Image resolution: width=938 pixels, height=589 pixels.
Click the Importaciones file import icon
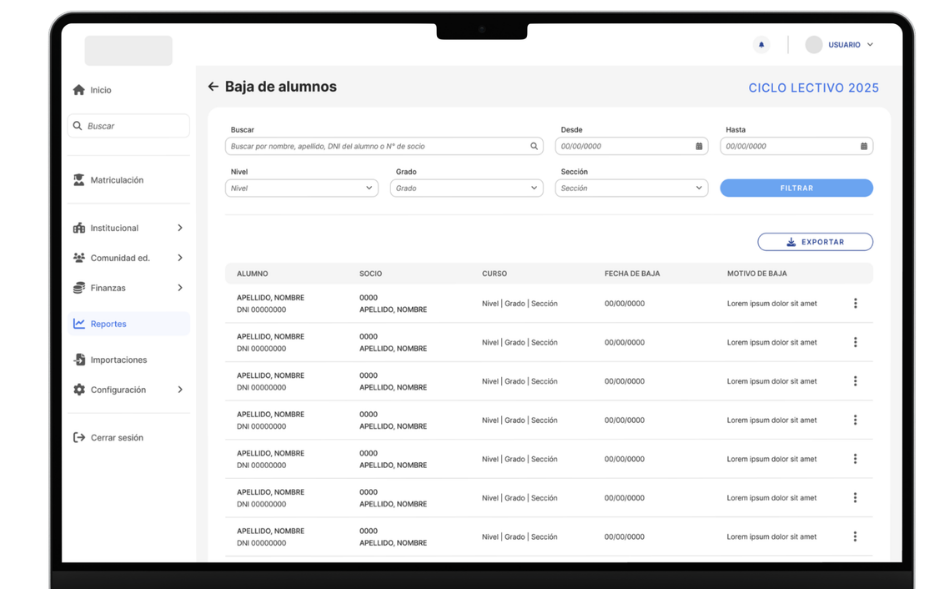click(x=79, y=359)
